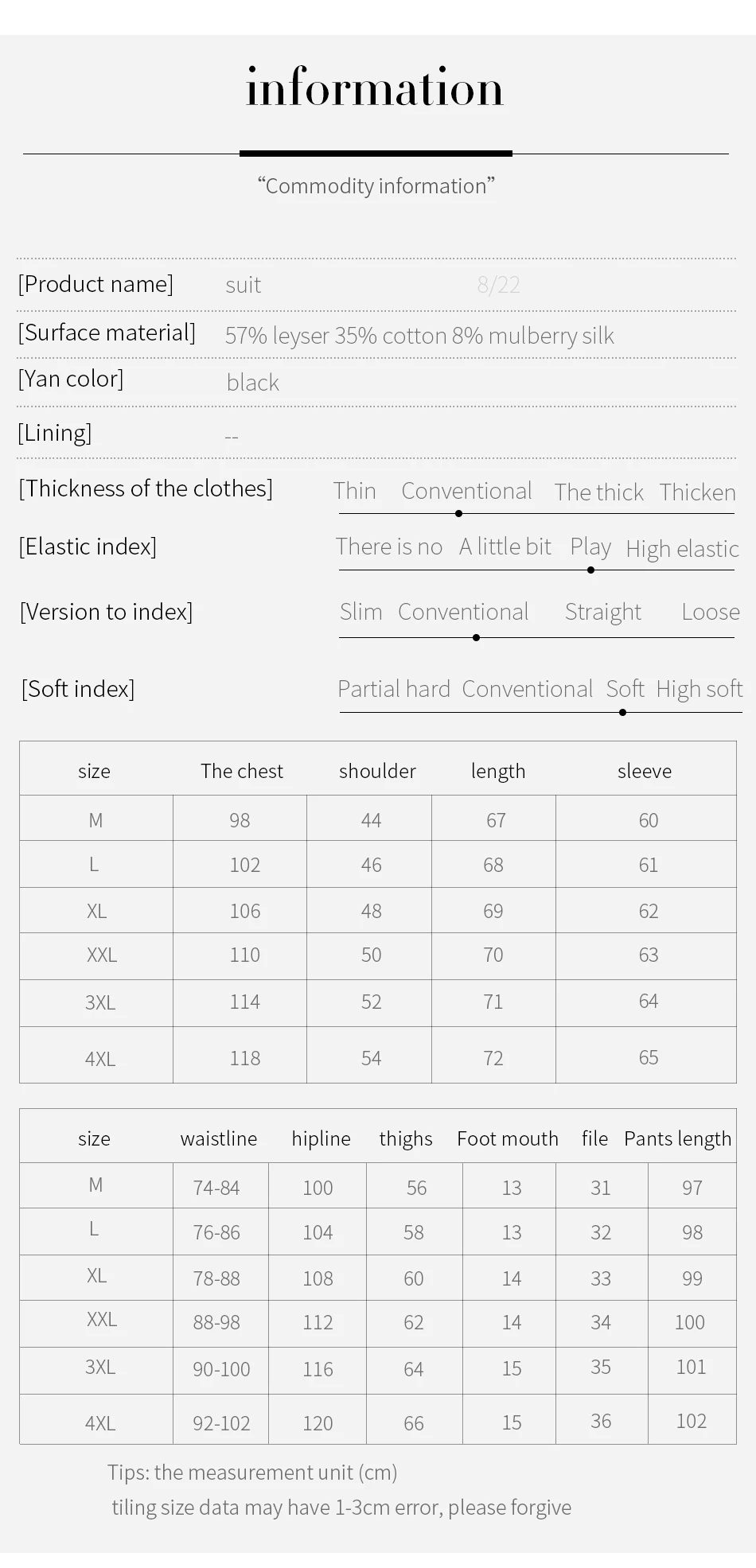This screenshot has height=1568, width=756.
Task: Click the 'sleeve' column header
Action: click(645, 771)
